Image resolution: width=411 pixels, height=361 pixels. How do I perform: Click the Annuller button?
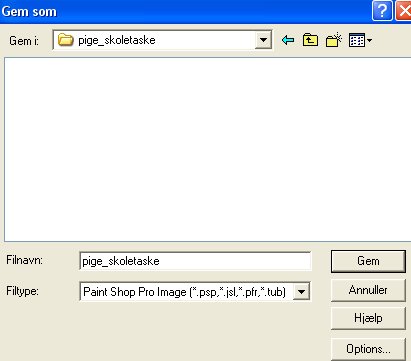[368, 290]
